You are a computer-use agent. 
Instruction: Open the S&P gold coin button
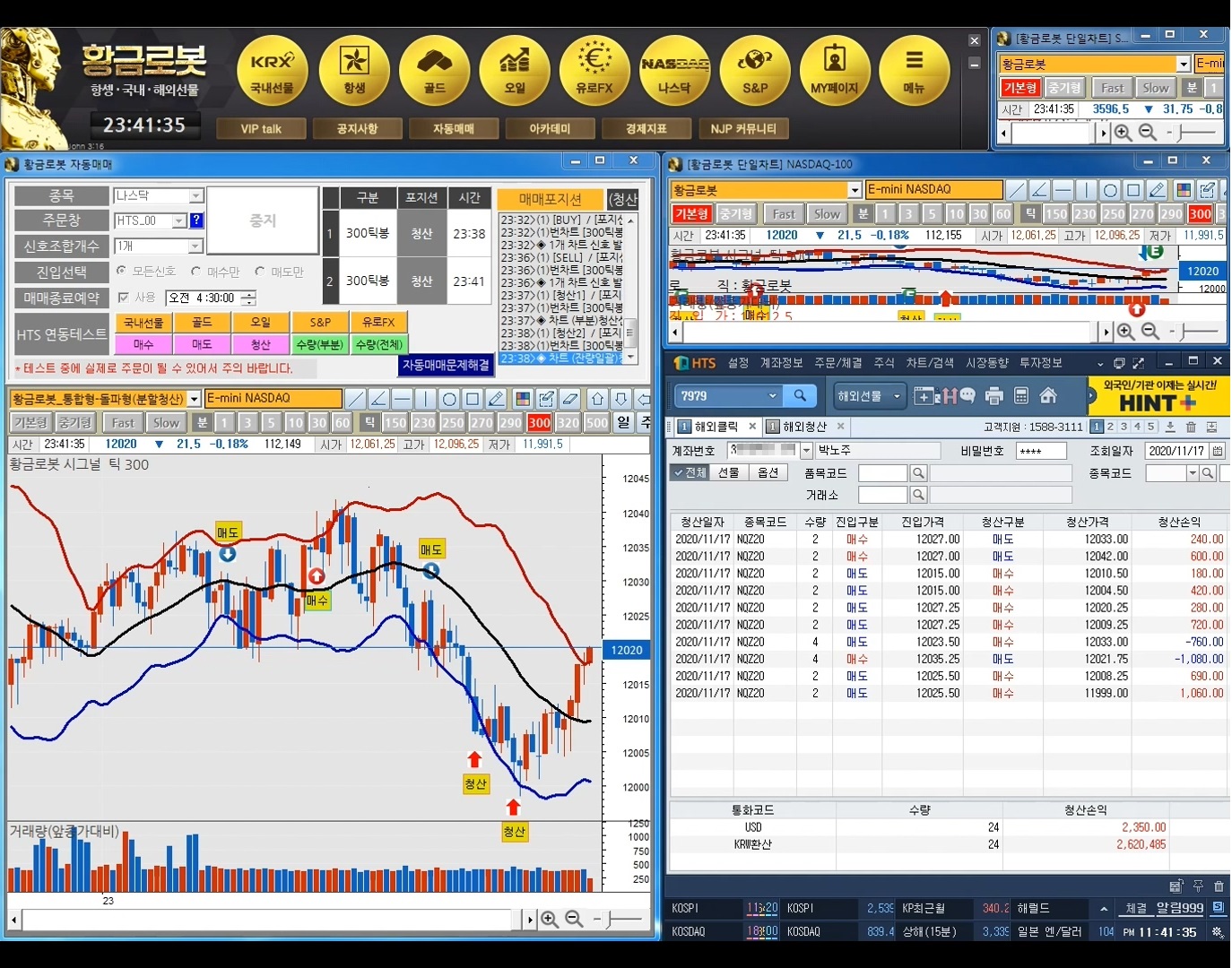[755, 70]
